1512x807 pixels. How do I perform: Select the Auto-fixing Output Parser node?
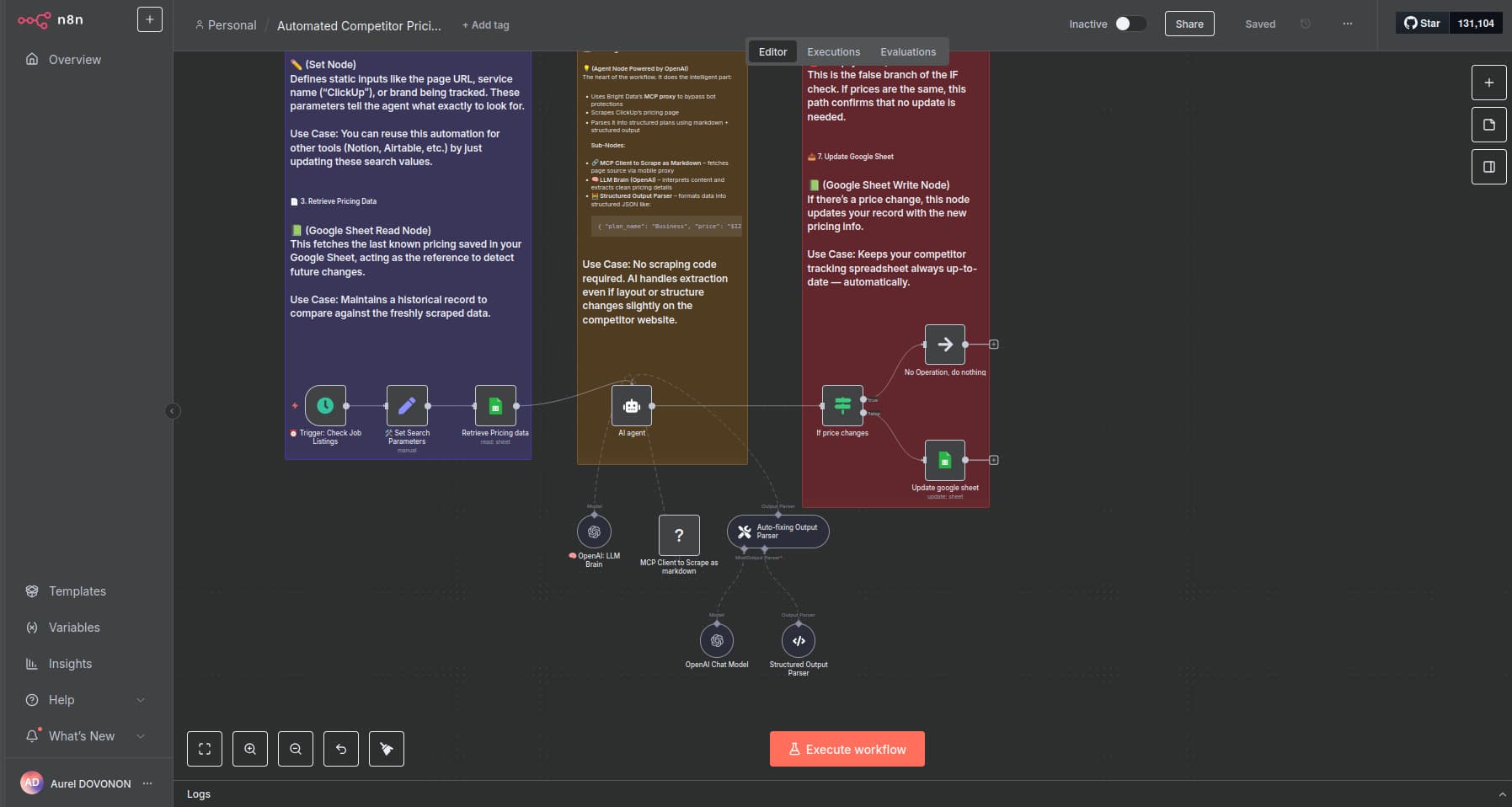778,532
